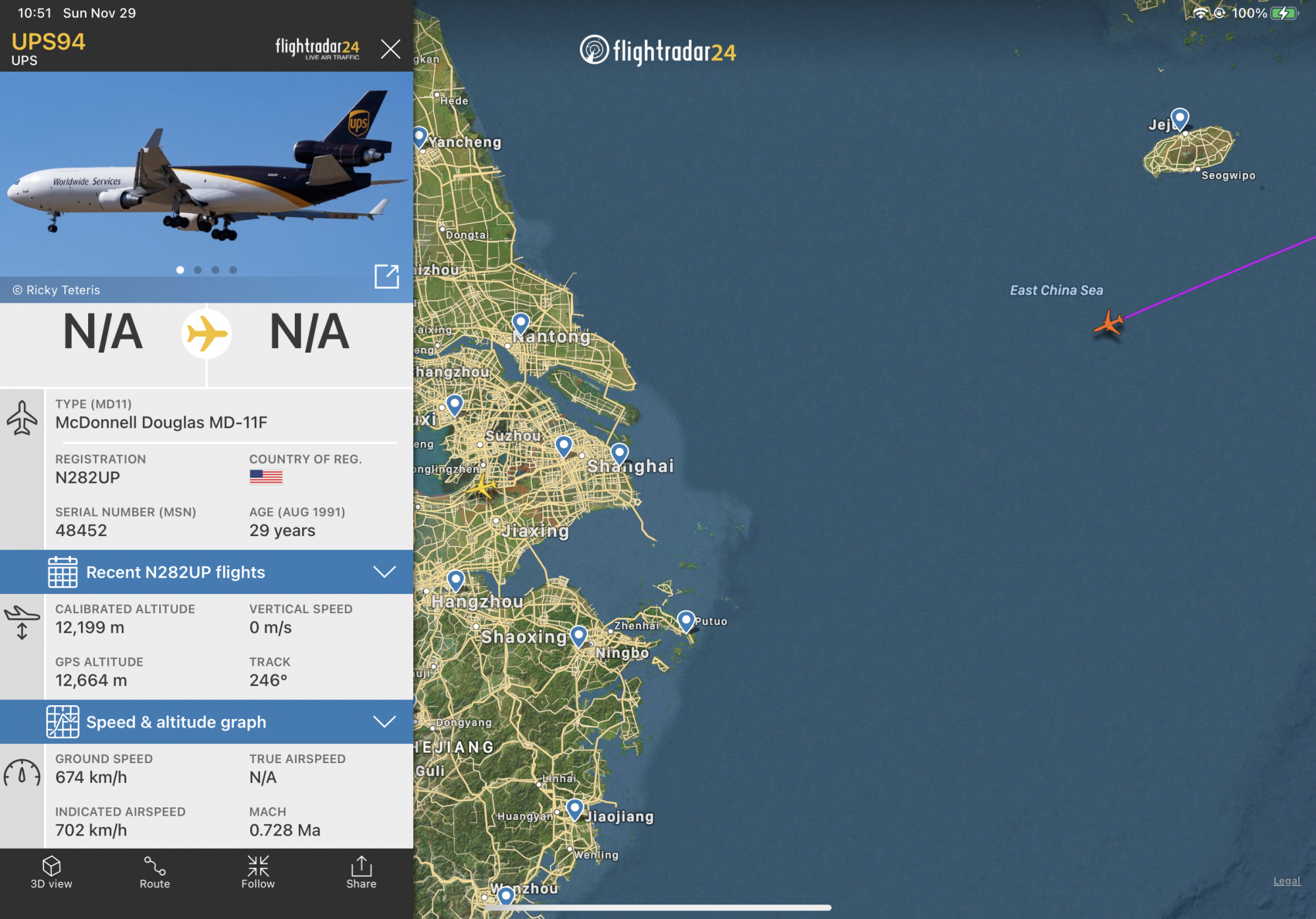Expand Speed & altitude graph section
This screenshot has height=919, width=1316.
click(207, 722)
